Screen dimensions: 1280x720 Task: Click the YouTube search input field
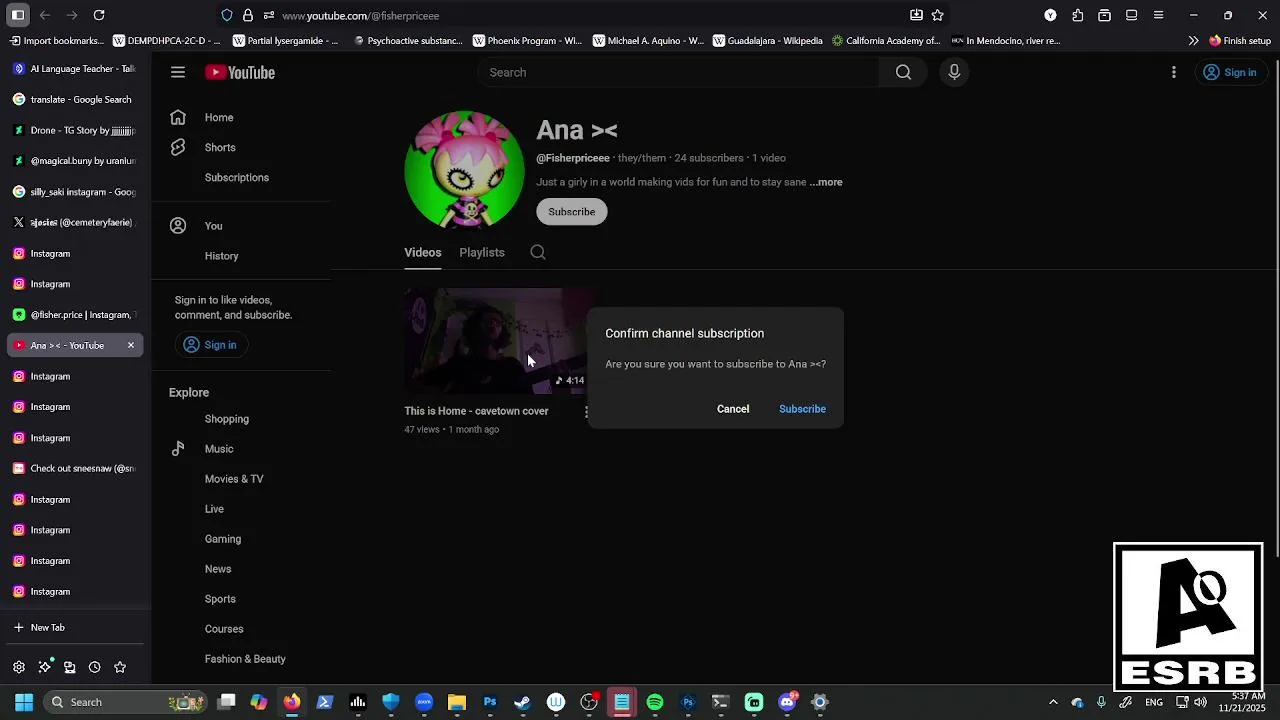point(678,72)
